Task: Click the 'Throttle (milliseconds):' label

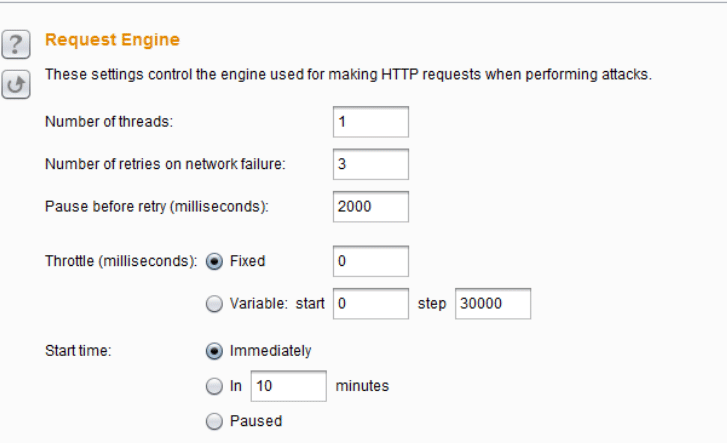Action: point(121,262)
